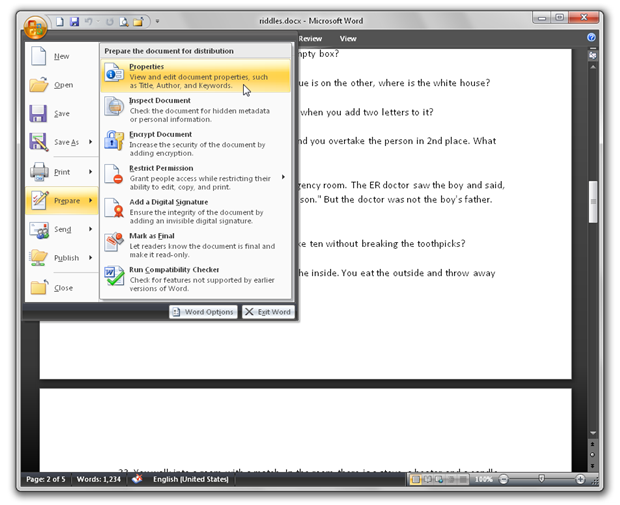Viewport: 620px width, 505px height.
Task: Switch to Web Layout view button
Action: click(439, 480)
